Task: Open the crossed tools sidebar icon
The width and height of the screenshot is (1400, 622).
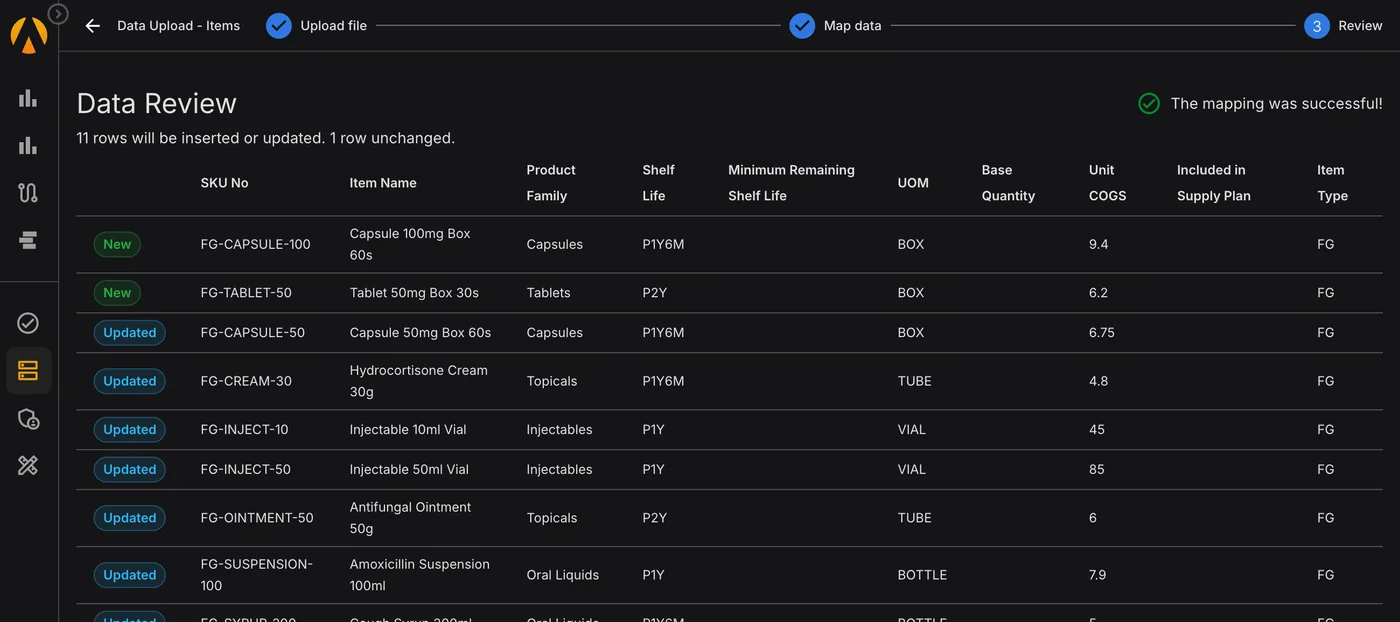Action: (x=28, y=465)
